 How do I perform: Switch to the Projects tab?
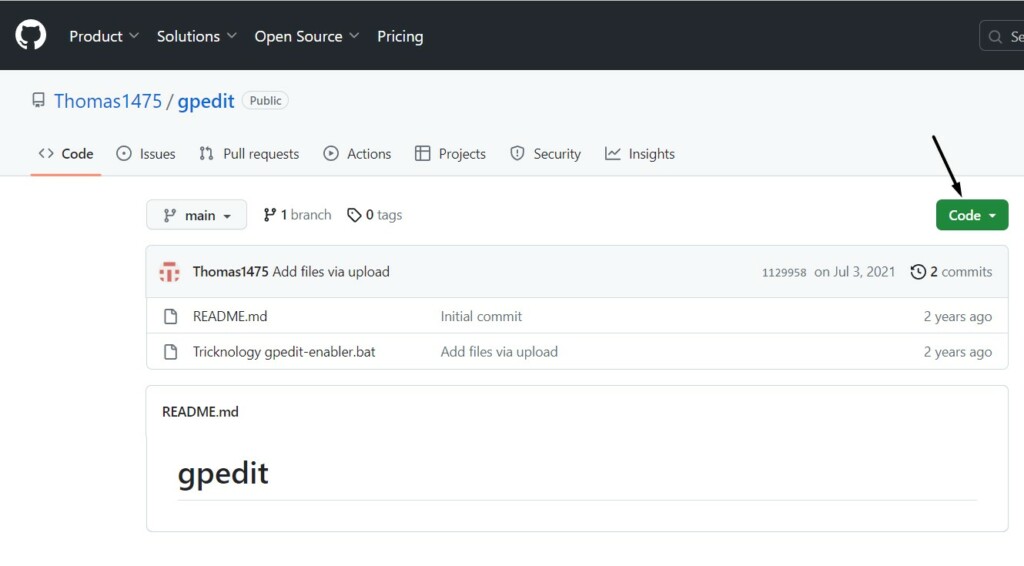pyautogui.click(x=451, y=154)
